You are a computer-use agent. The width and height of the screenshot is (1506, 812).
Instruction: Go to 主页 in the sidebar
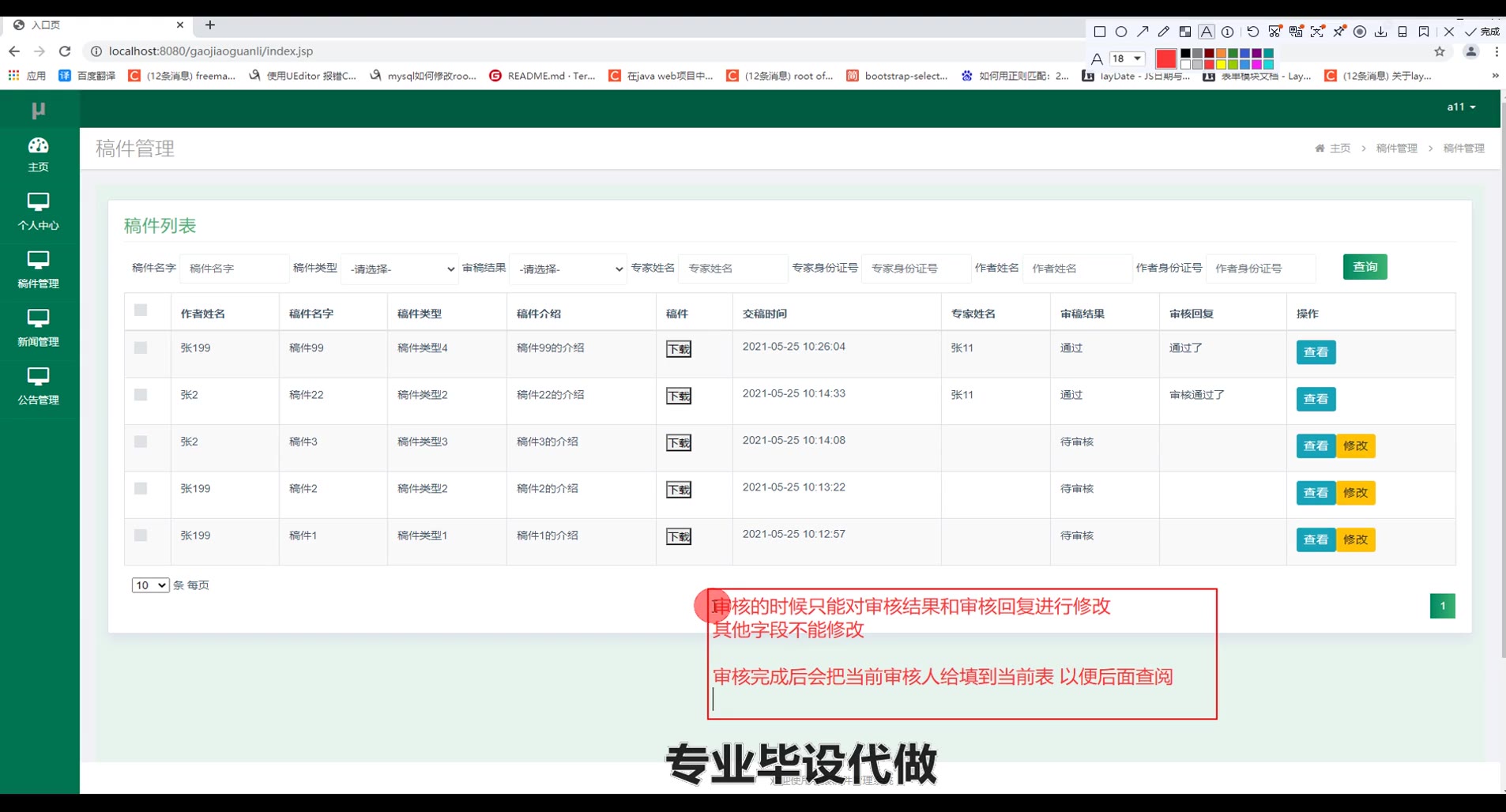tap(38, 154)
